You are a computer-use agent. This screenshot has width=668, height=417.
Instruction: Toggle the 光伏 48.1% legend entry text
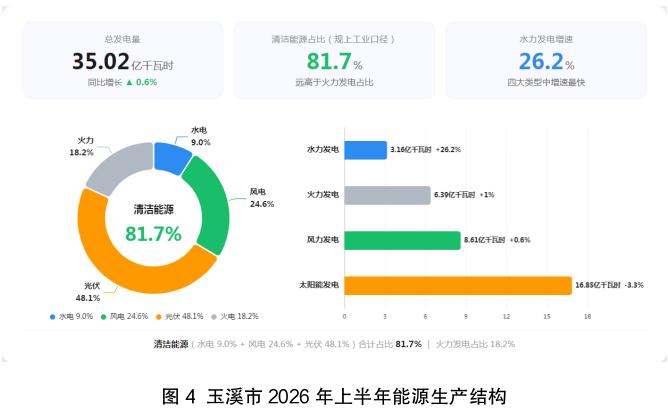(184, 316)
